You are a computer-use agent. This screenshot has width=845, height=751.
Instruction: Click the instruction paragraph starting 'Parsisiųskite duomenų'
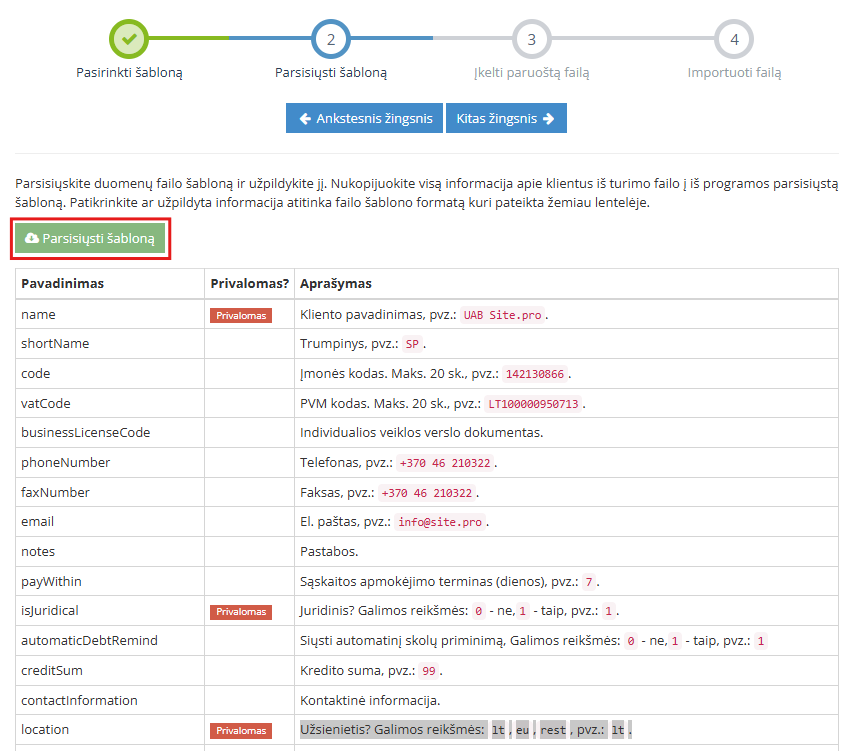pos(426,193)
